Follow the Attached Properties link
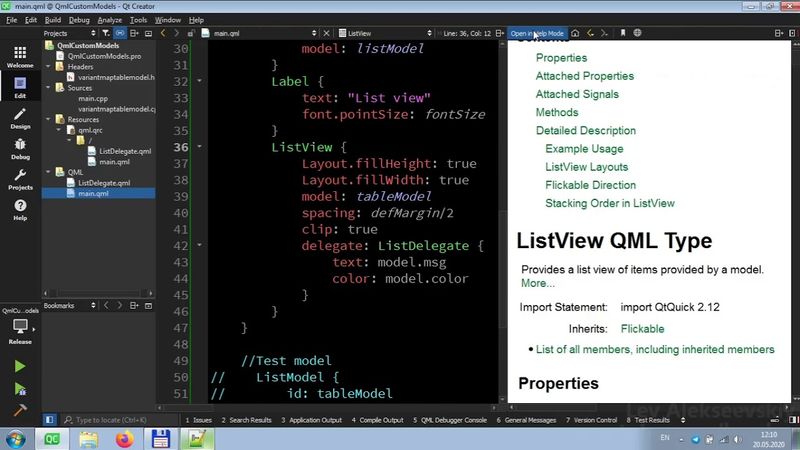 click(x=585, y=76)
